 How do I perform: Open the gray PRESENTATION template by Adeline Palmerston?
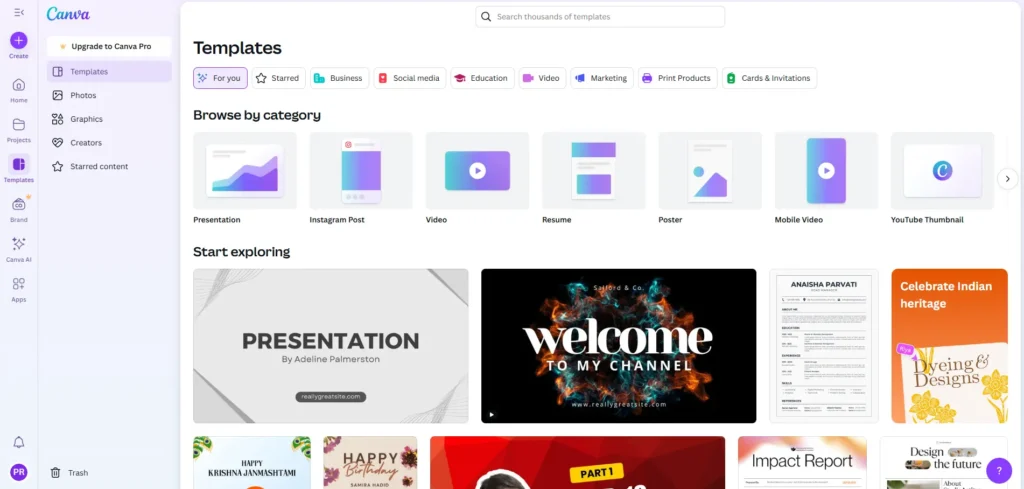click(331, 346)
